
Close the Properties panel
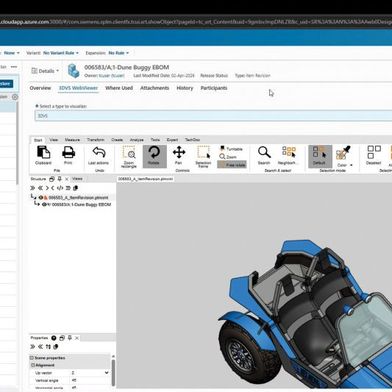[77, 338]
